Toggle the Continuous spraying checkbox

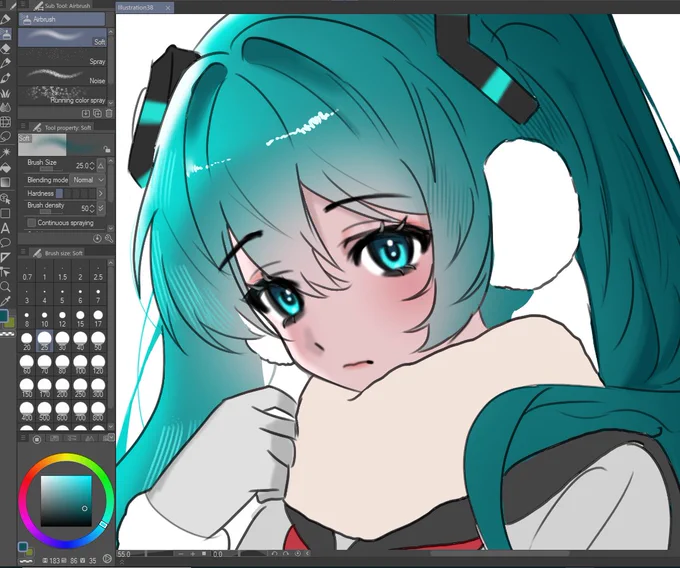(x=31, y=222)
